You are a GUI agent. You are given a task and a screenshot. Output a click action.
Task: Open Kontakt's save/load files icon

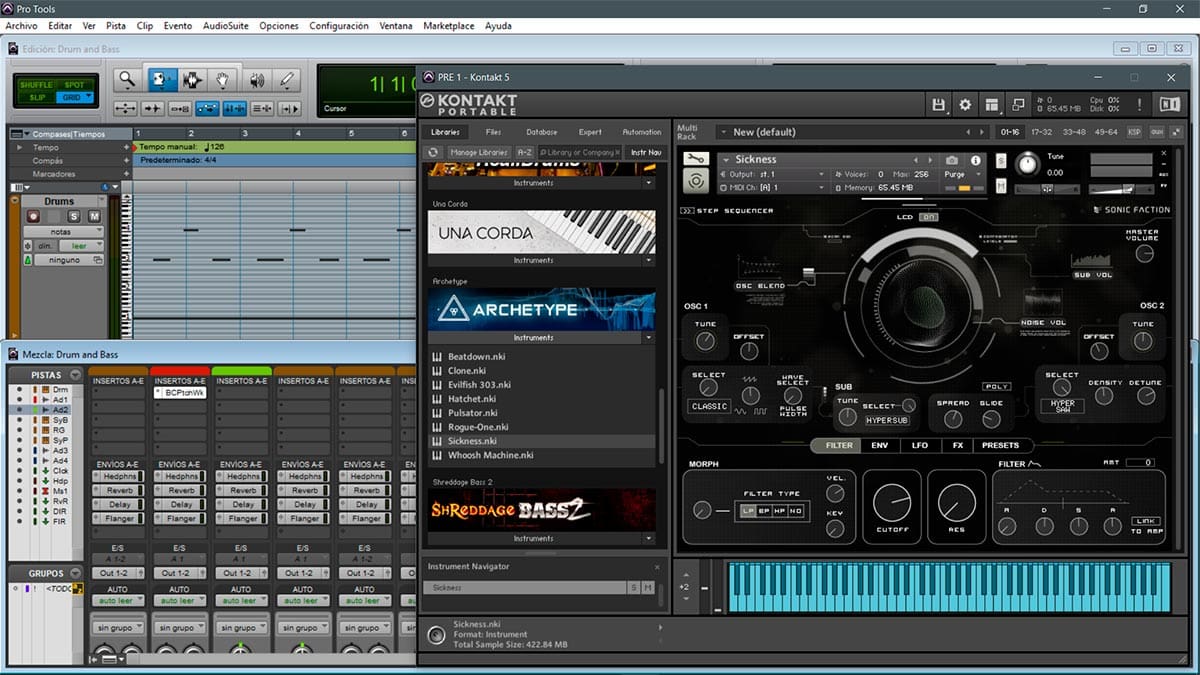coord(938,104)
